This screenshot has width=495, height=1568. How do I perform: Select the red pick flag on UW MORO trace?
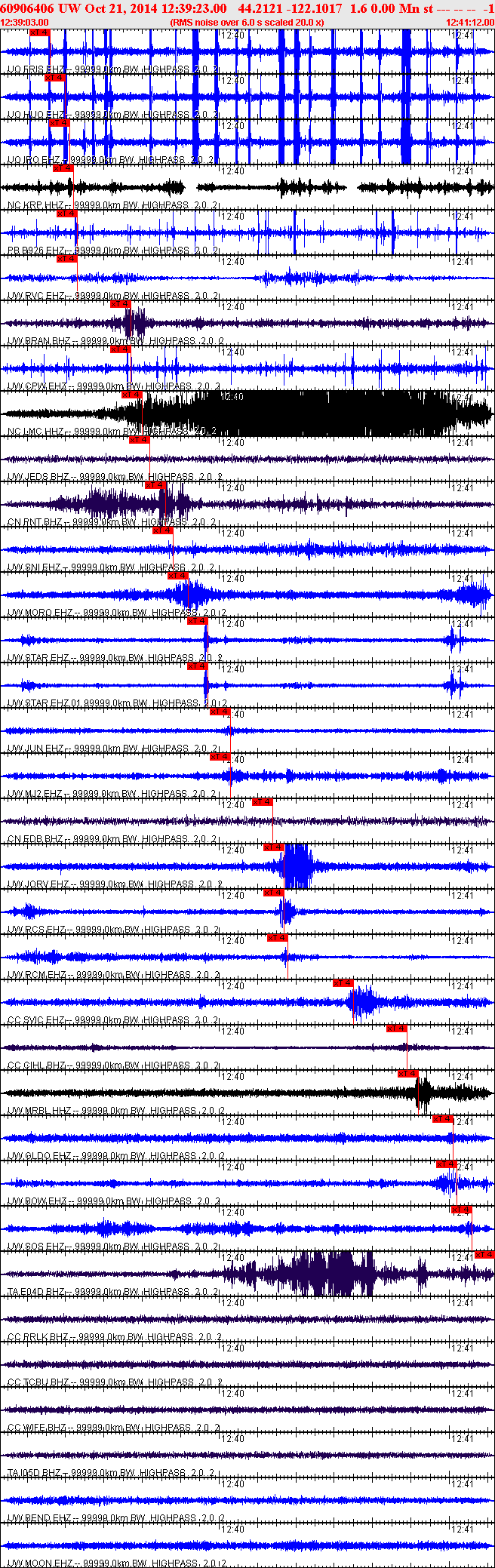coord(177,576)
